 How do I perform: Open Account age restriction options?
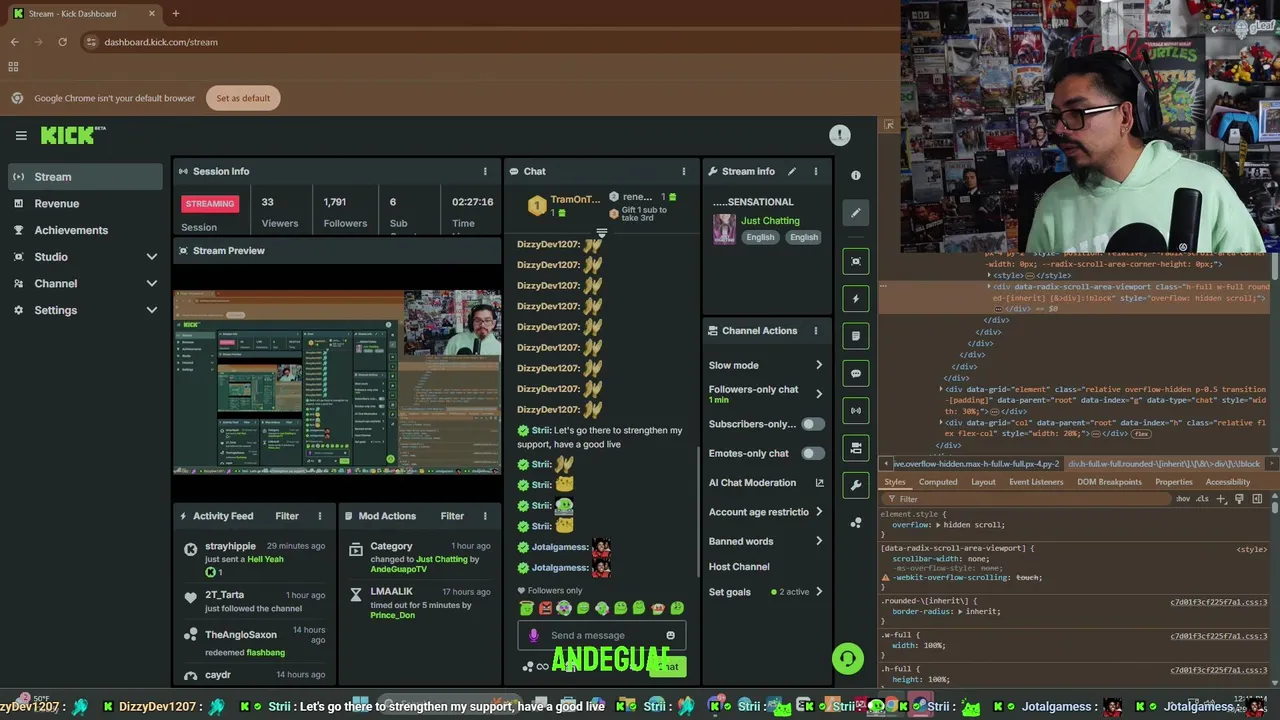pyautogui.click(x=766, y=512)
